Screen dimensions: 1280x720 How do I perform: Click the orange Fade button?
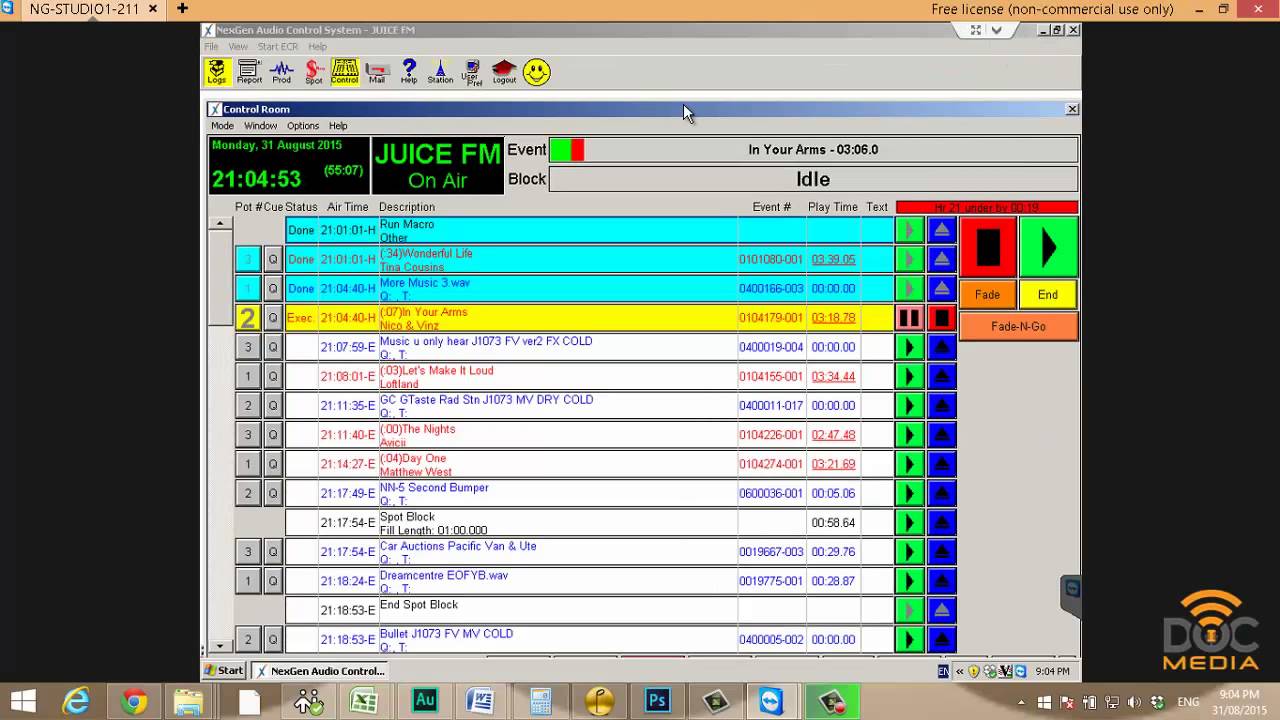point(988,295)
